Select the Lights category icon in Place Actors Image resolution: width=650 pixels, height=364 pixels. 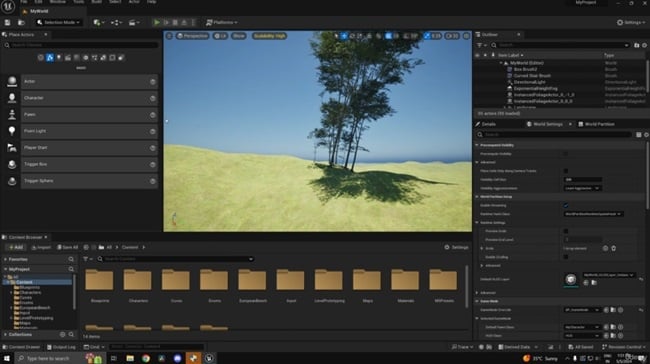[x=59, y=58]
